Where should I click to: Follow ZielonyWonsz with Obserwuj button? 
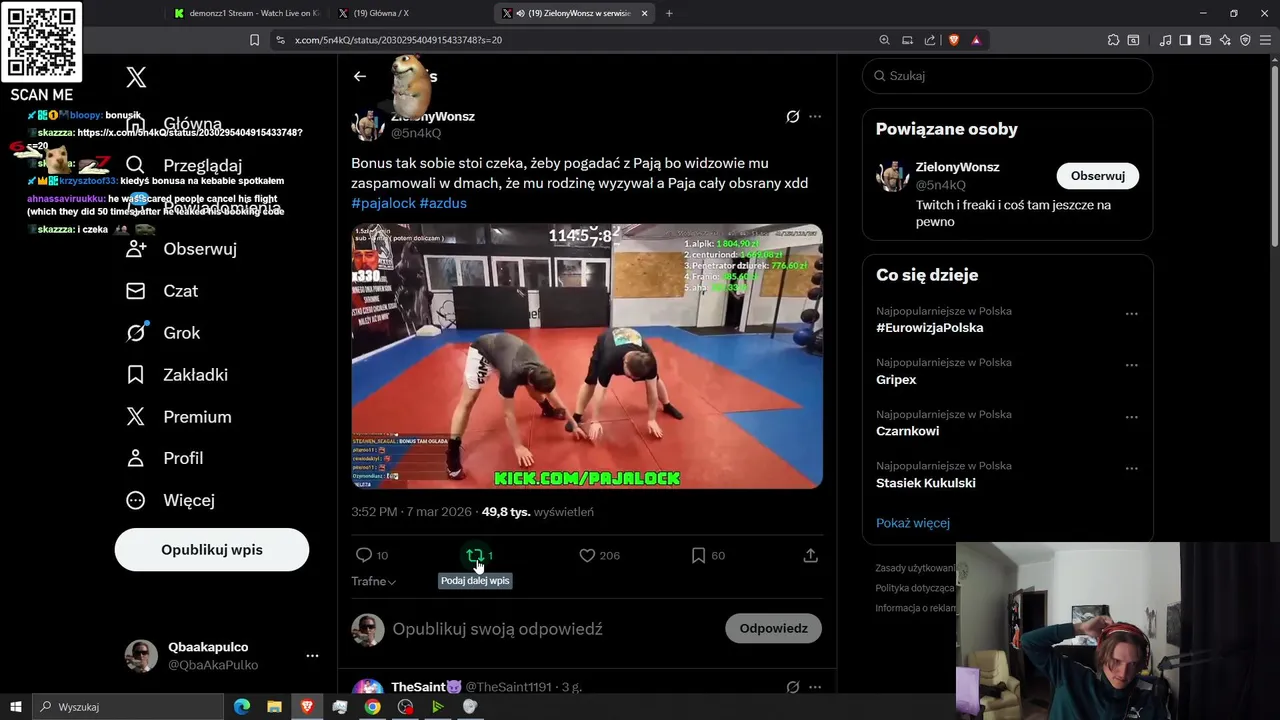1097,176
